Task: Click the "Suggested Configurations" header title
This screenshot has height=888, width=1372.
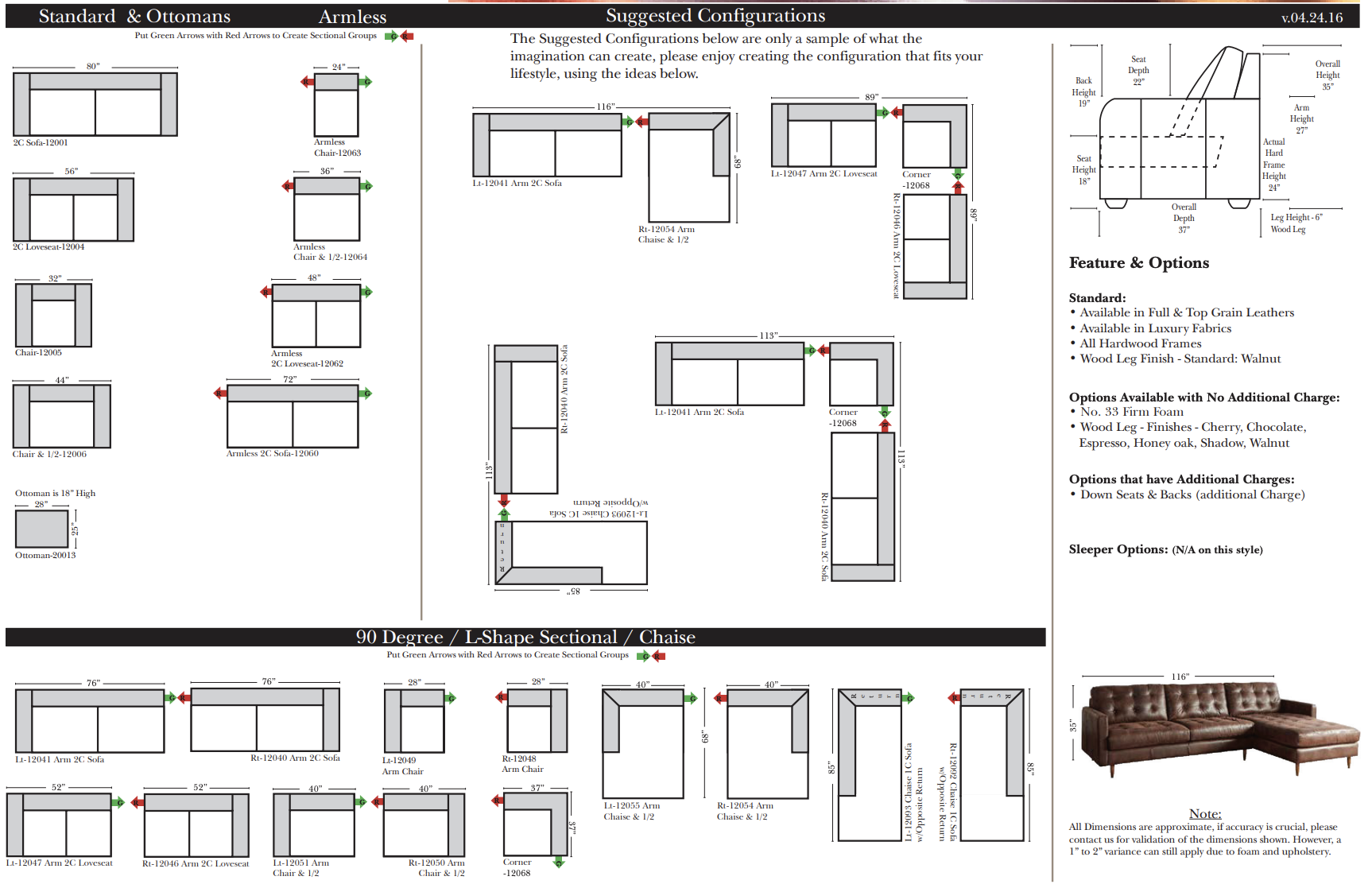Action: [x=715, y=16]
